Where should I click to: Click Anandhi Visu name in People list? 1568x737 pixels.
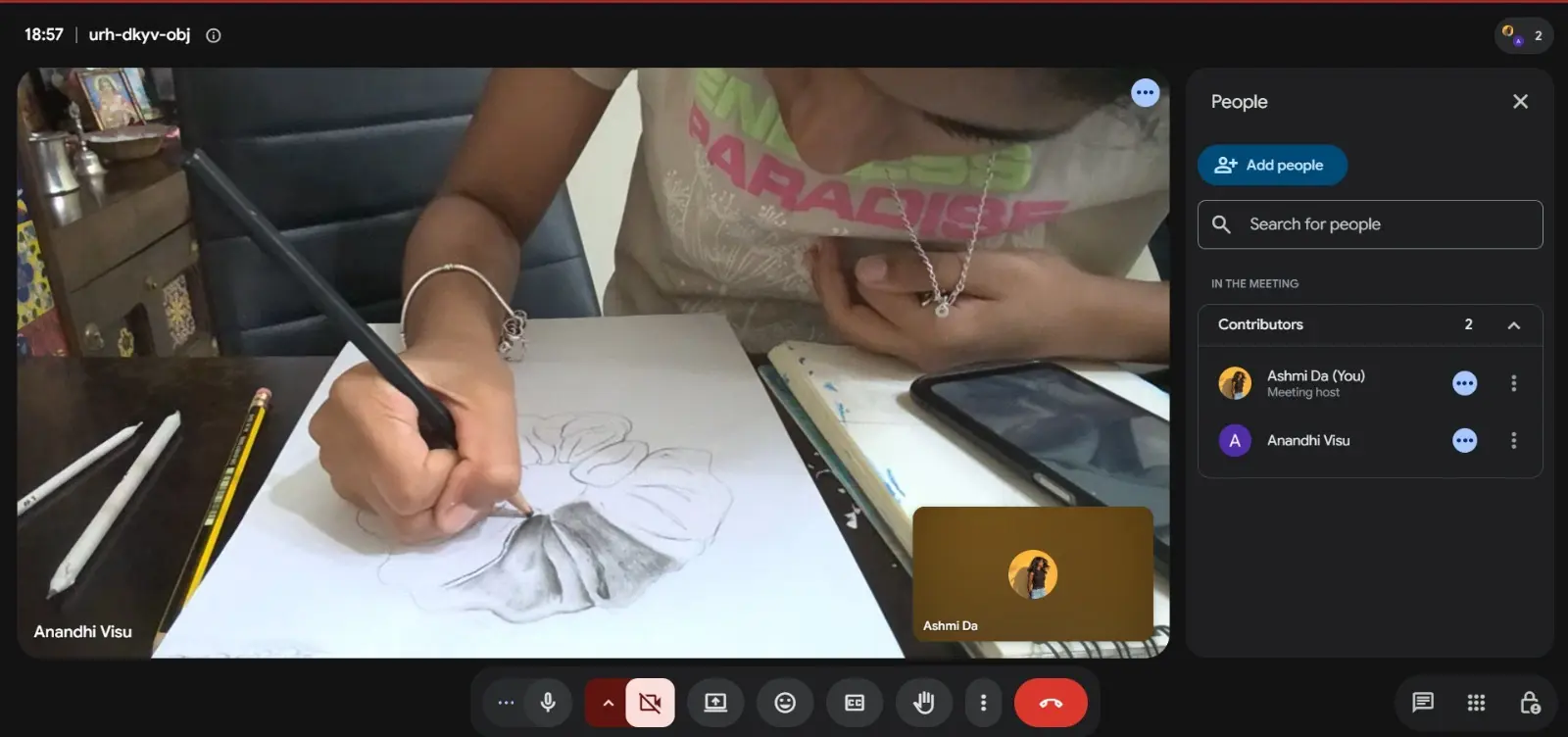(x=1308, y=441)
